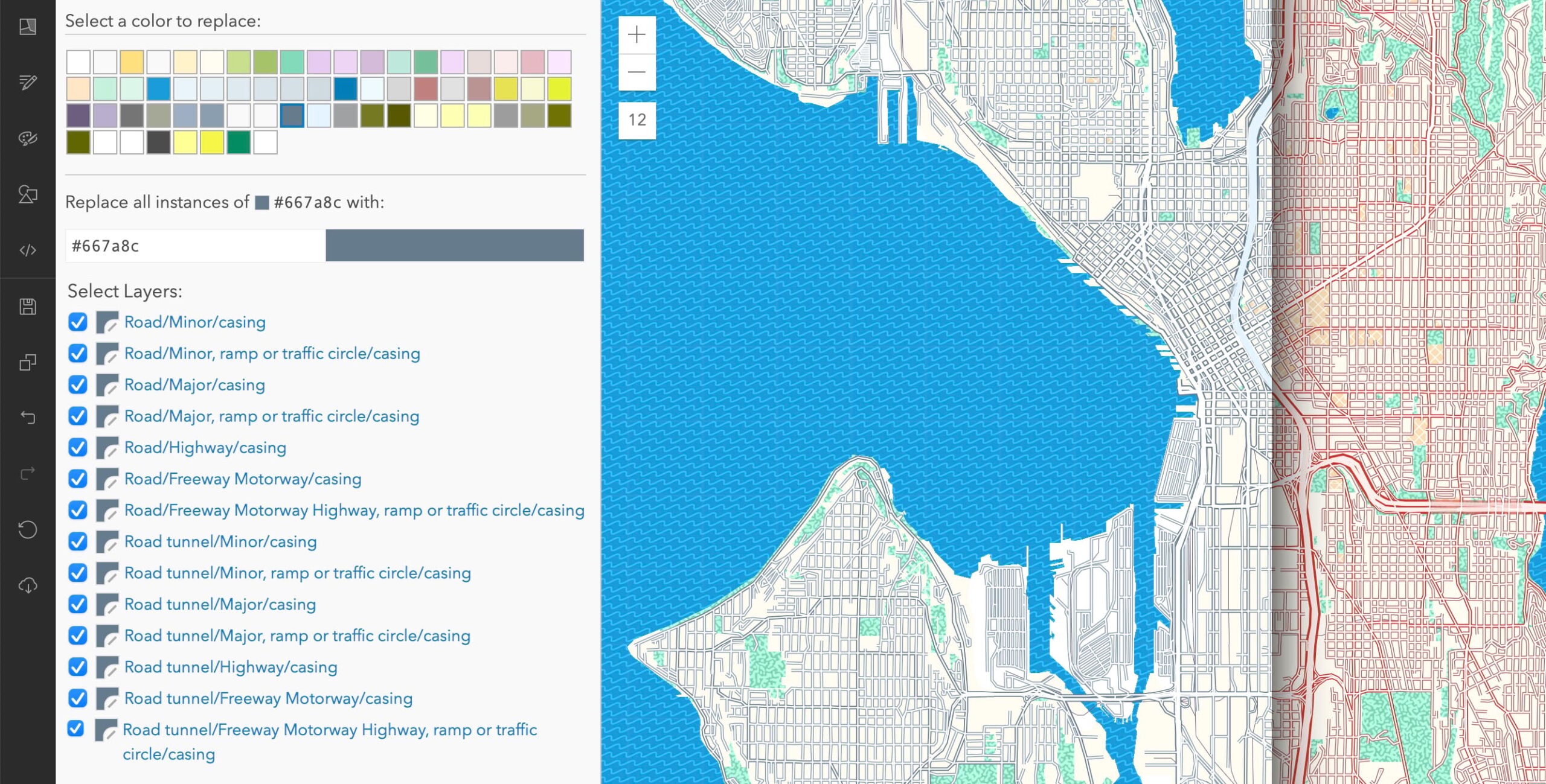Open the basemap styles icon in sidebar

pos(28,27)
